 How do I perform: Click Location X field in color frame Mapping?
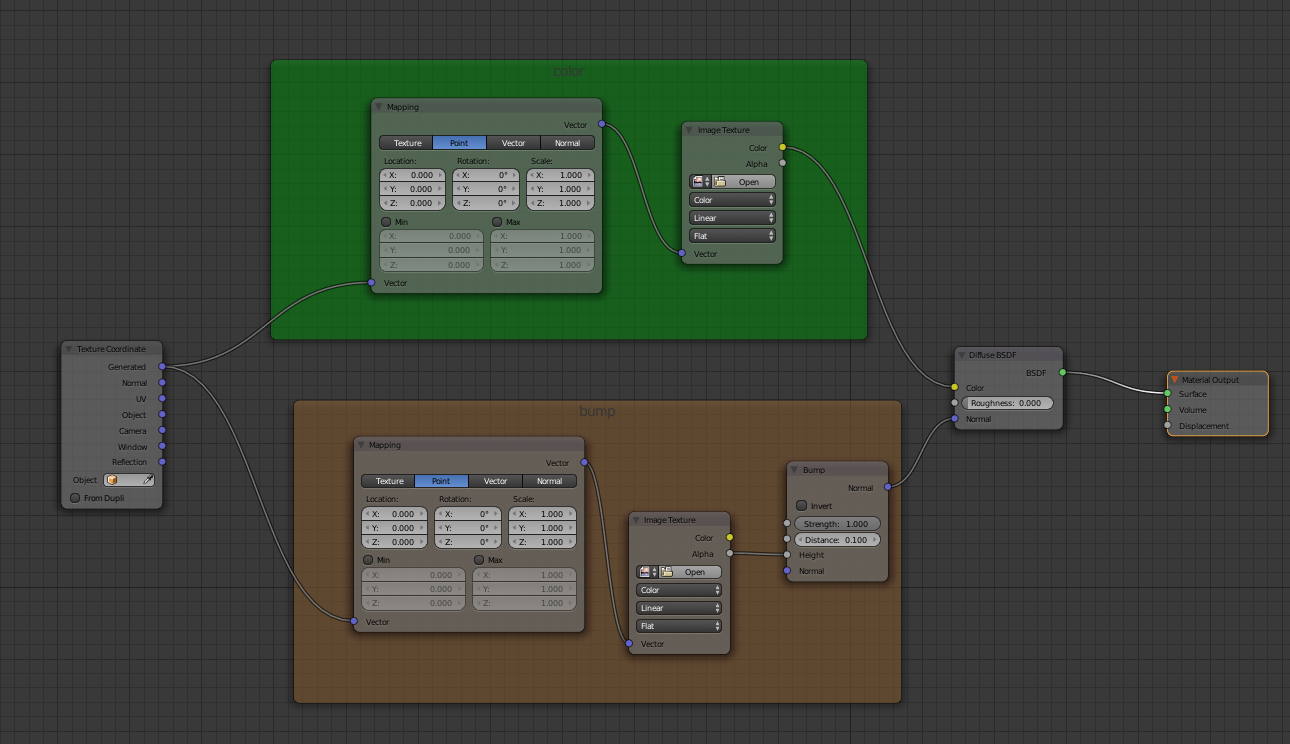pyautogui.click(x=413, y=175)
